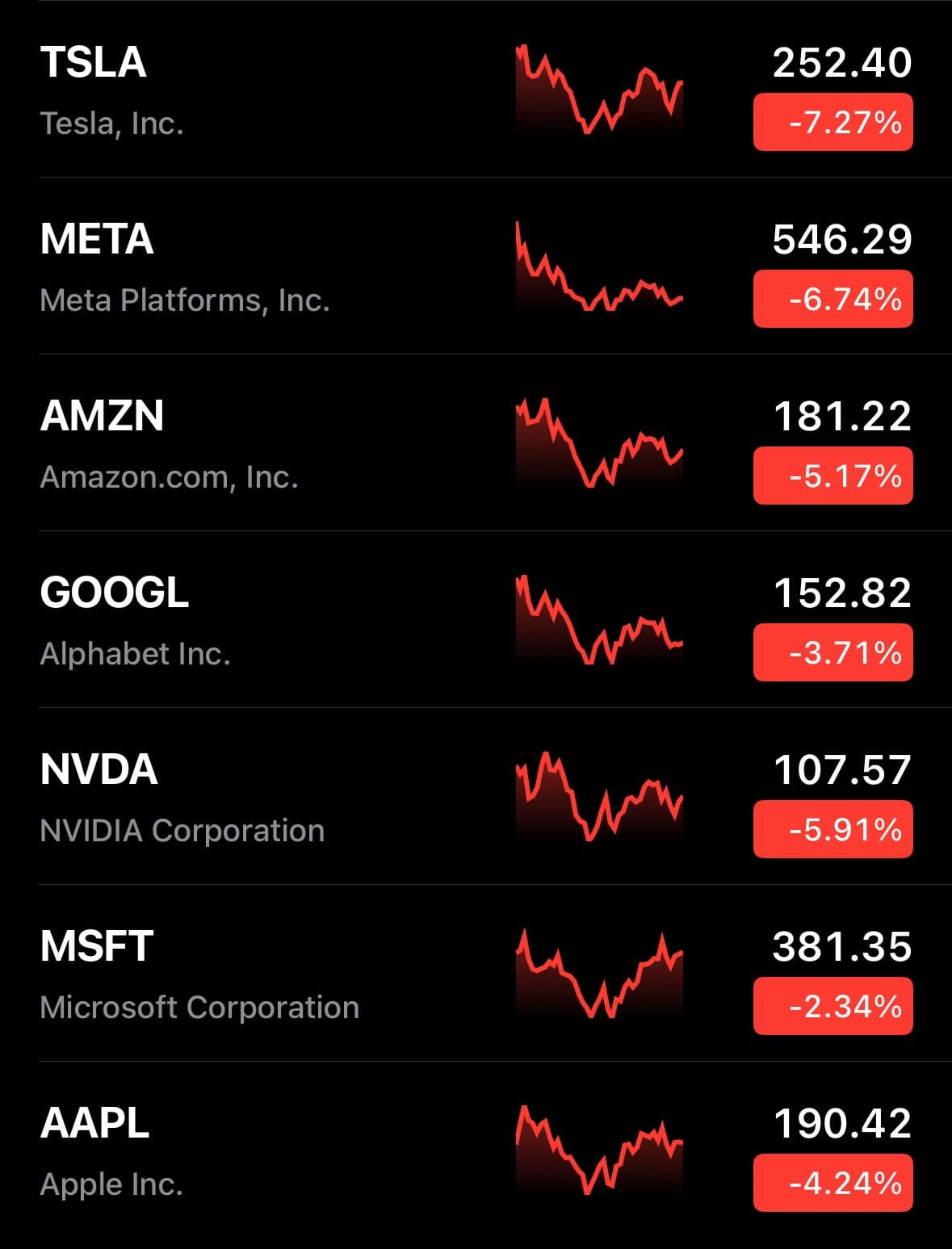Open the GOOGL sparkline chart

599,619
